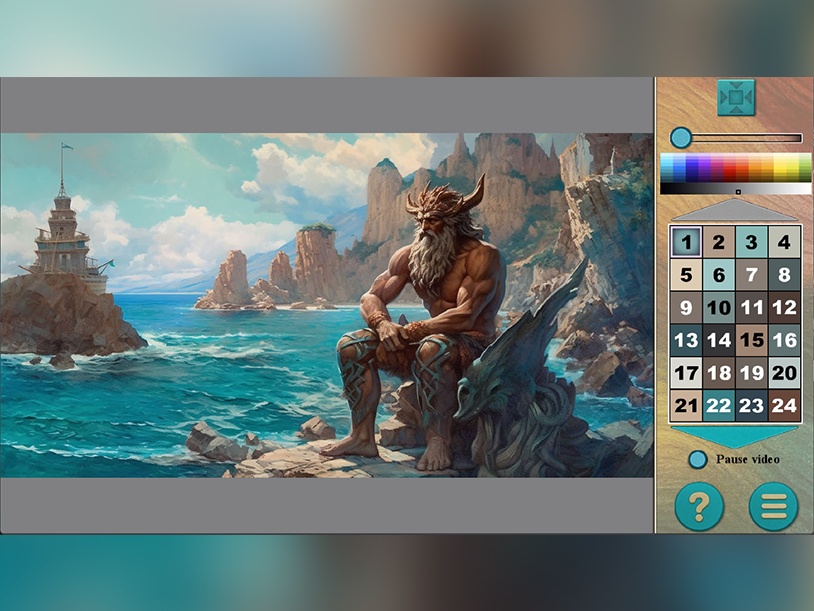Pick color swatch number 3
This screenshot has height=611, width=814.
[752, 242]
